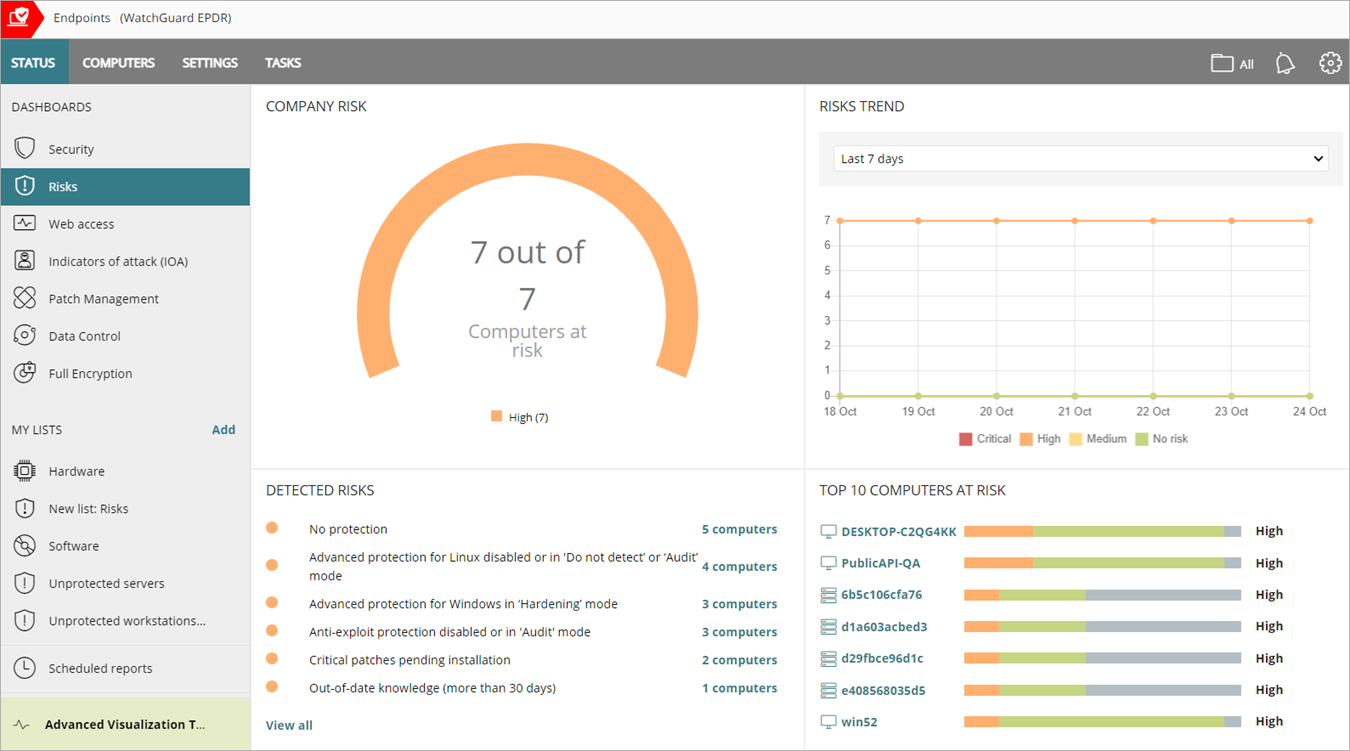Click server icon next to d1a603acbed3
Viewport: 1350px width, 751px height.
[828, 627]
